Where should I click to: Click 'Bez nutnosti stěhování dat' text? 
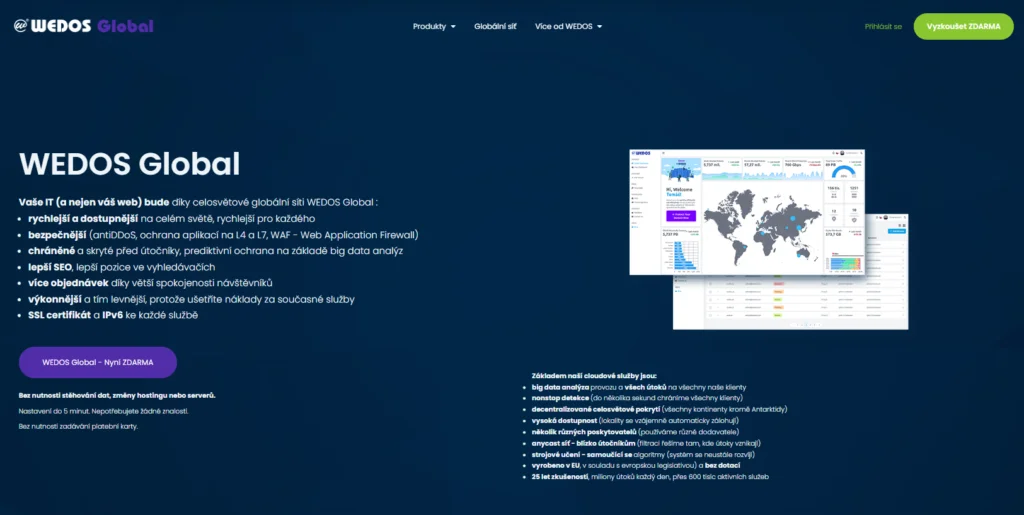click(117, 396)
